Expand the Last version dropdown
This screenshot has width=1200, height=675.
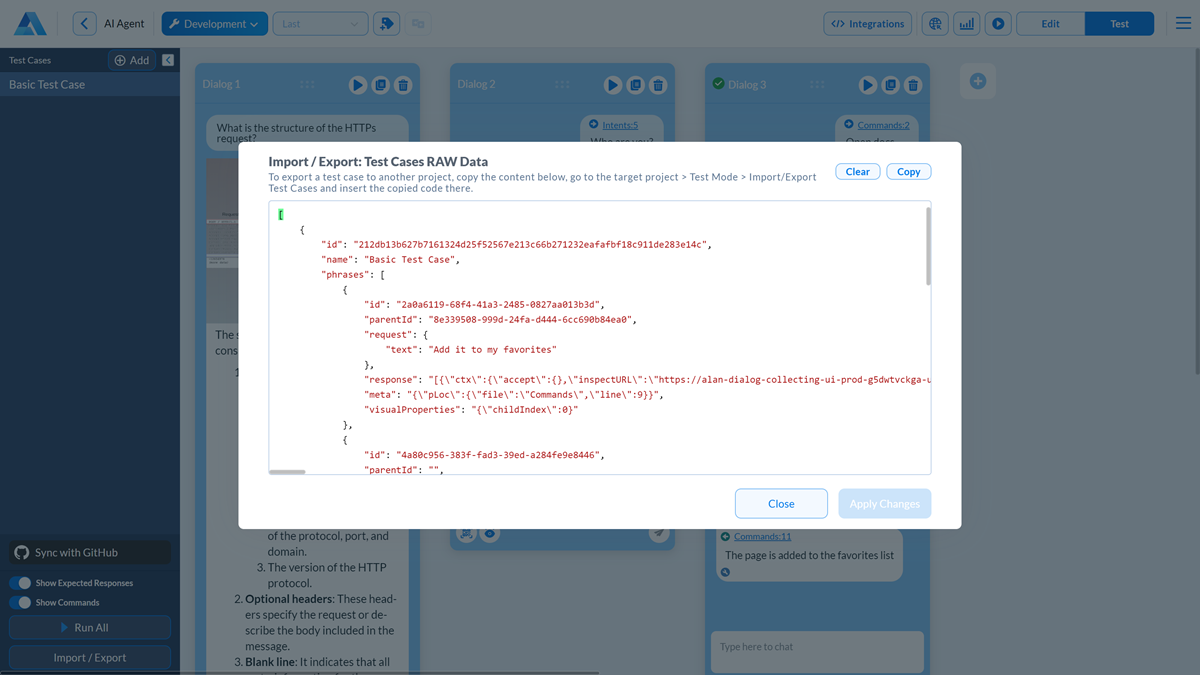pyautogui.click(x=319, y=24)
